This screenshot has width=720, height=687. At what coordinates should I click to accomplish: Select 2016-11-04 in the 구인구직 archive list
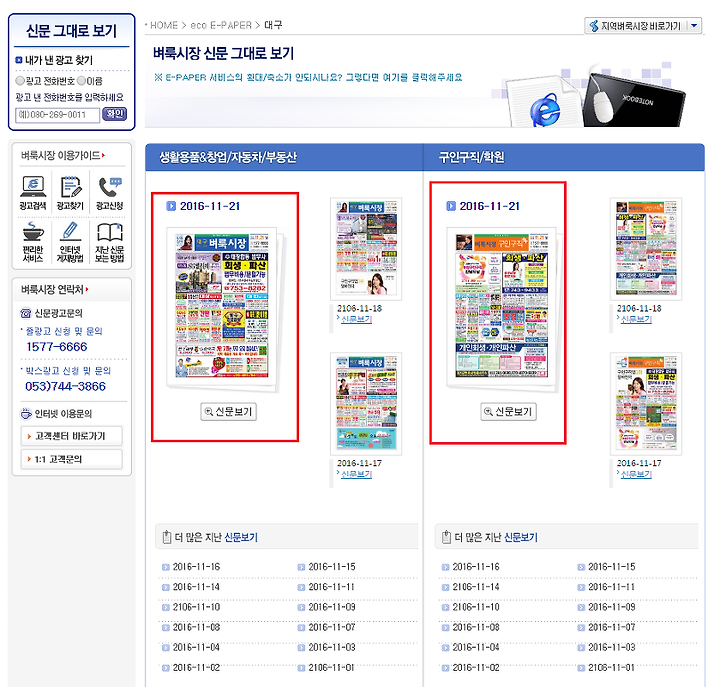click(476, 648)
